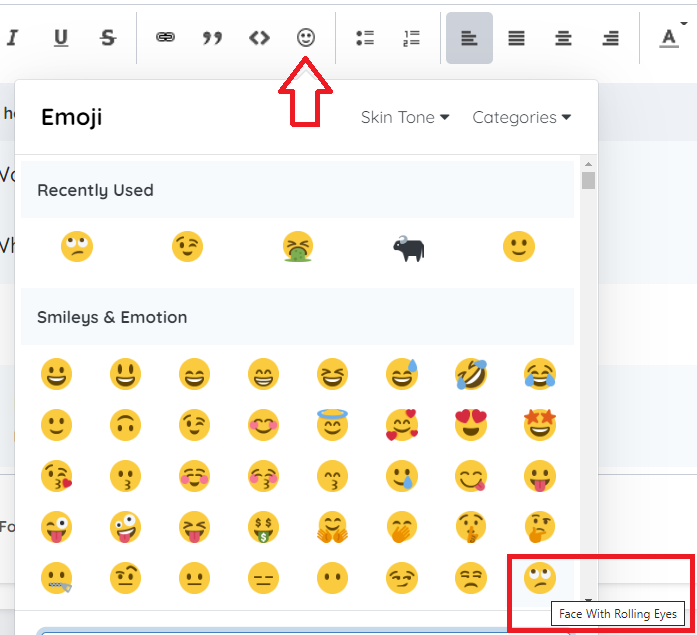Select the grinning face emoji
The height and width of the screenshot is (635, 697).
point(56,374)
